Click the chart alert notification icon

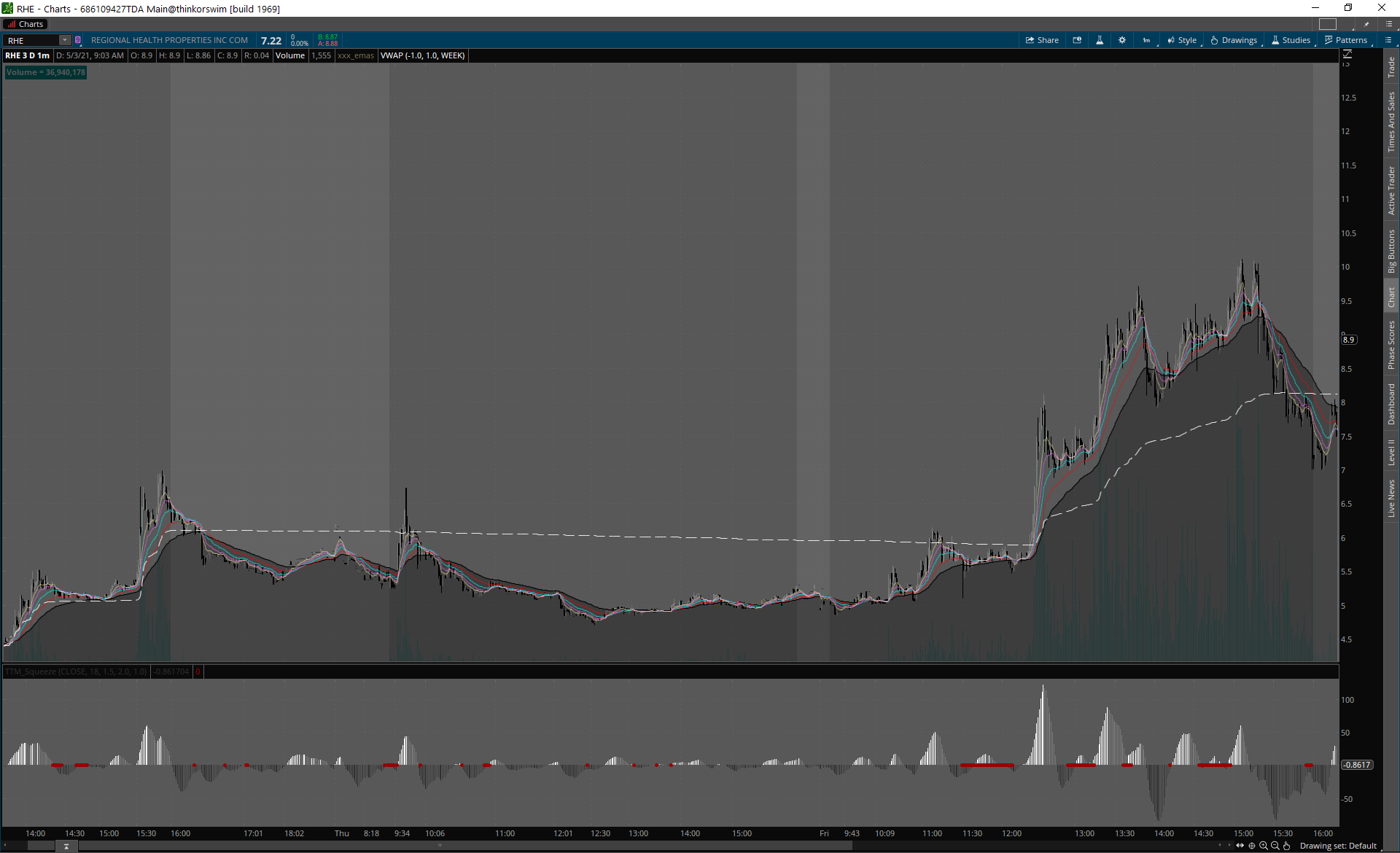(x=1077, y=40)
